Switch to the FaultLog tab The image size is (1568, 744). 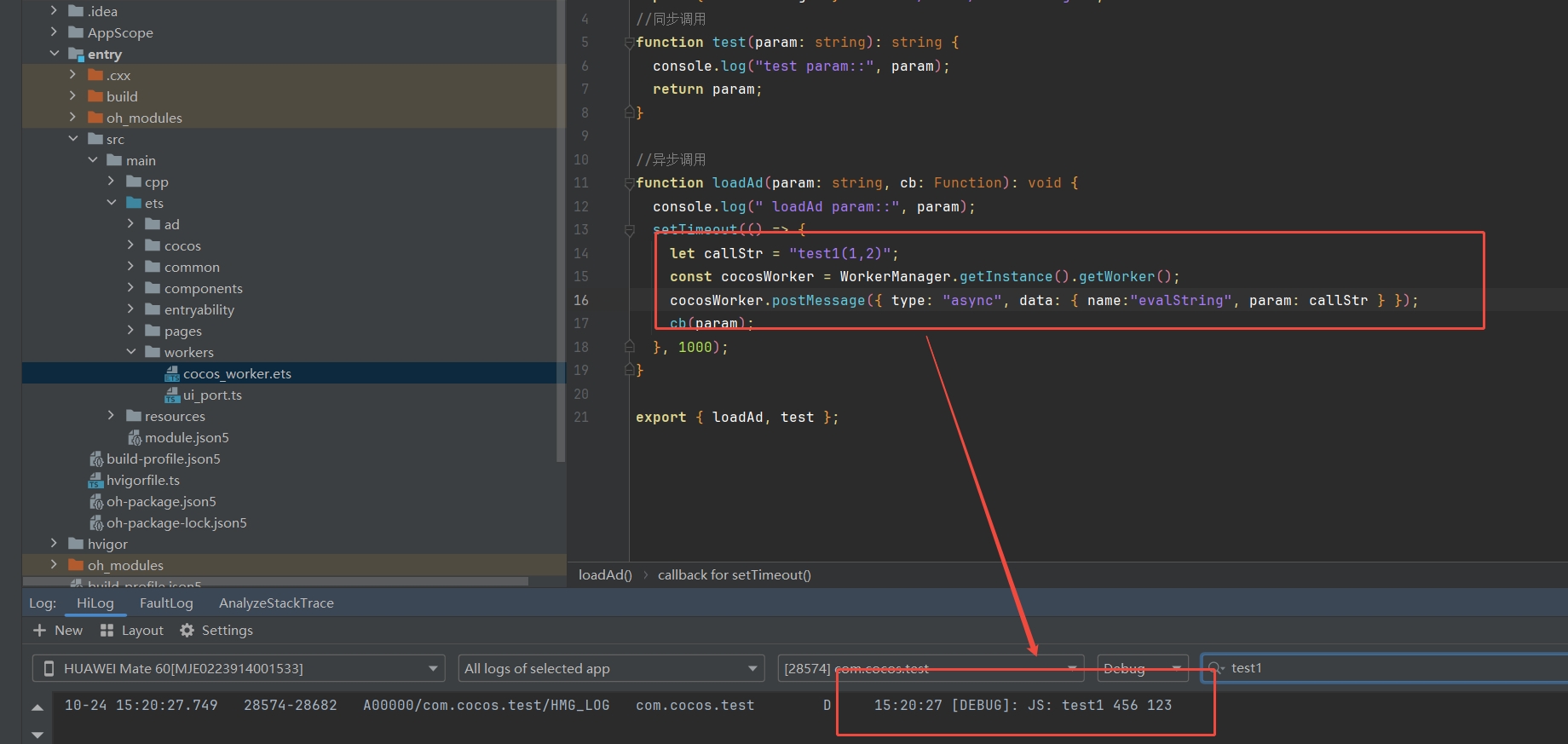point(166,603)
